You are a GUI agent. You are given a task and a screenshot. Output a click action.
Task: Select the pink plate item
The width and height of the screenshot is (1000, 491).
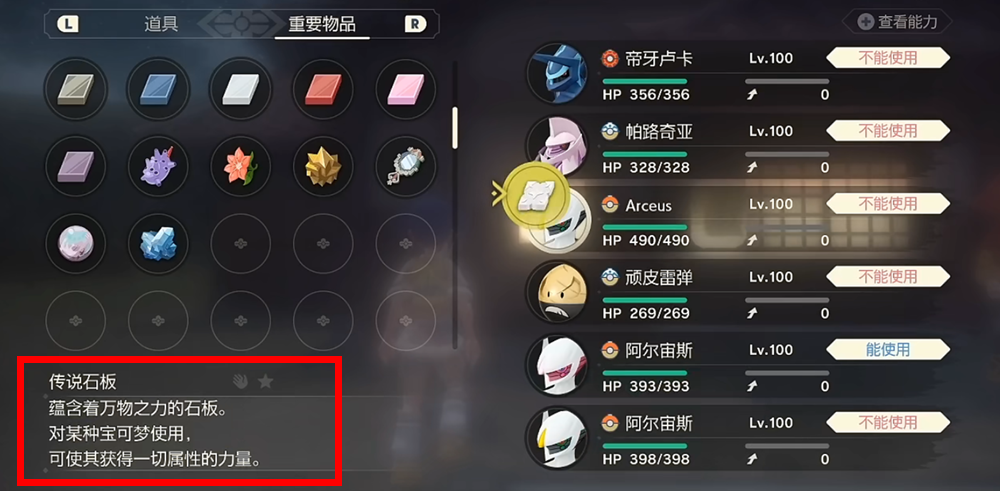click(406, 90)
